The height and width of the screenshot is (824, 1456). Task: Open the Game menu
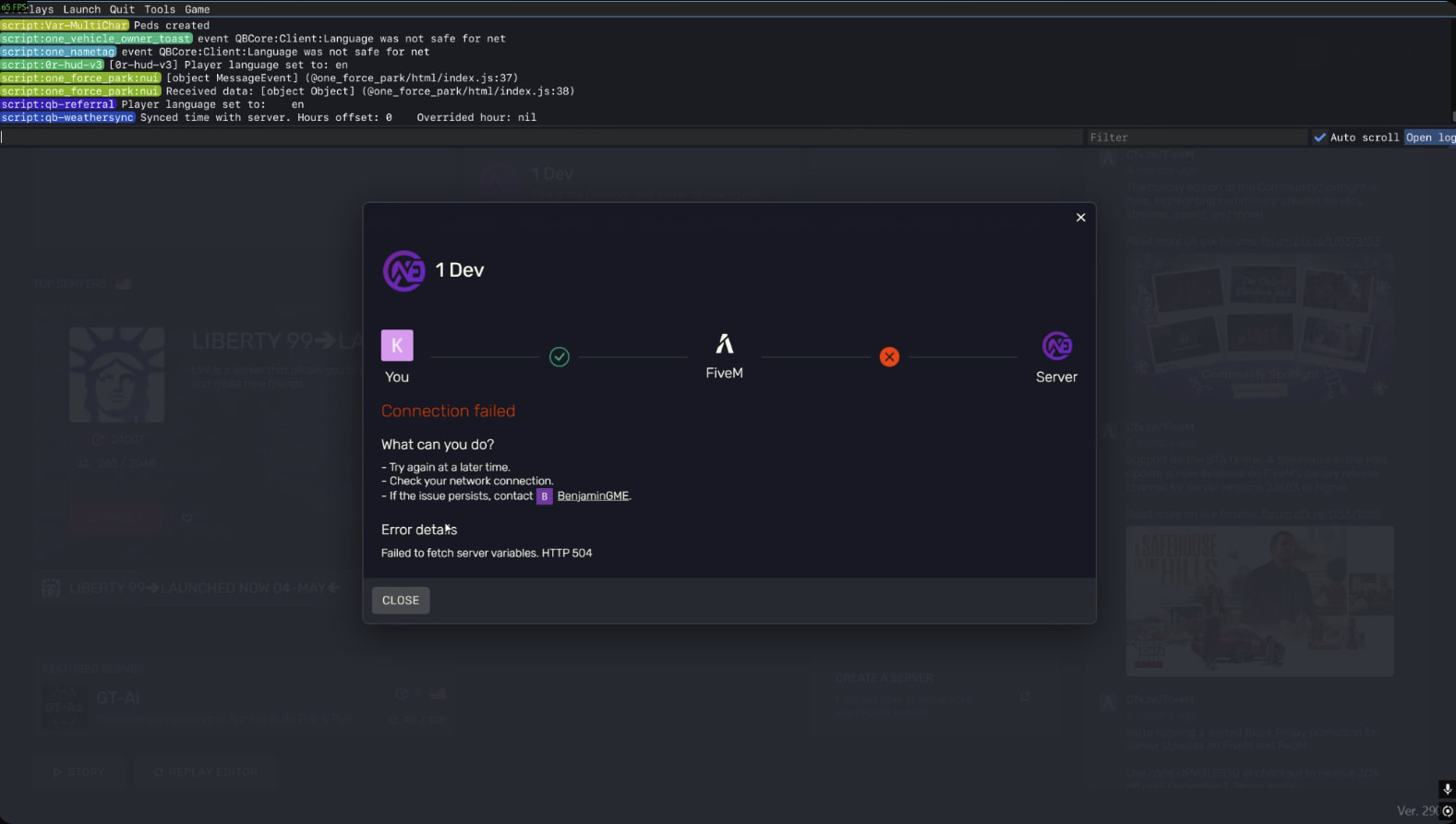198,9
